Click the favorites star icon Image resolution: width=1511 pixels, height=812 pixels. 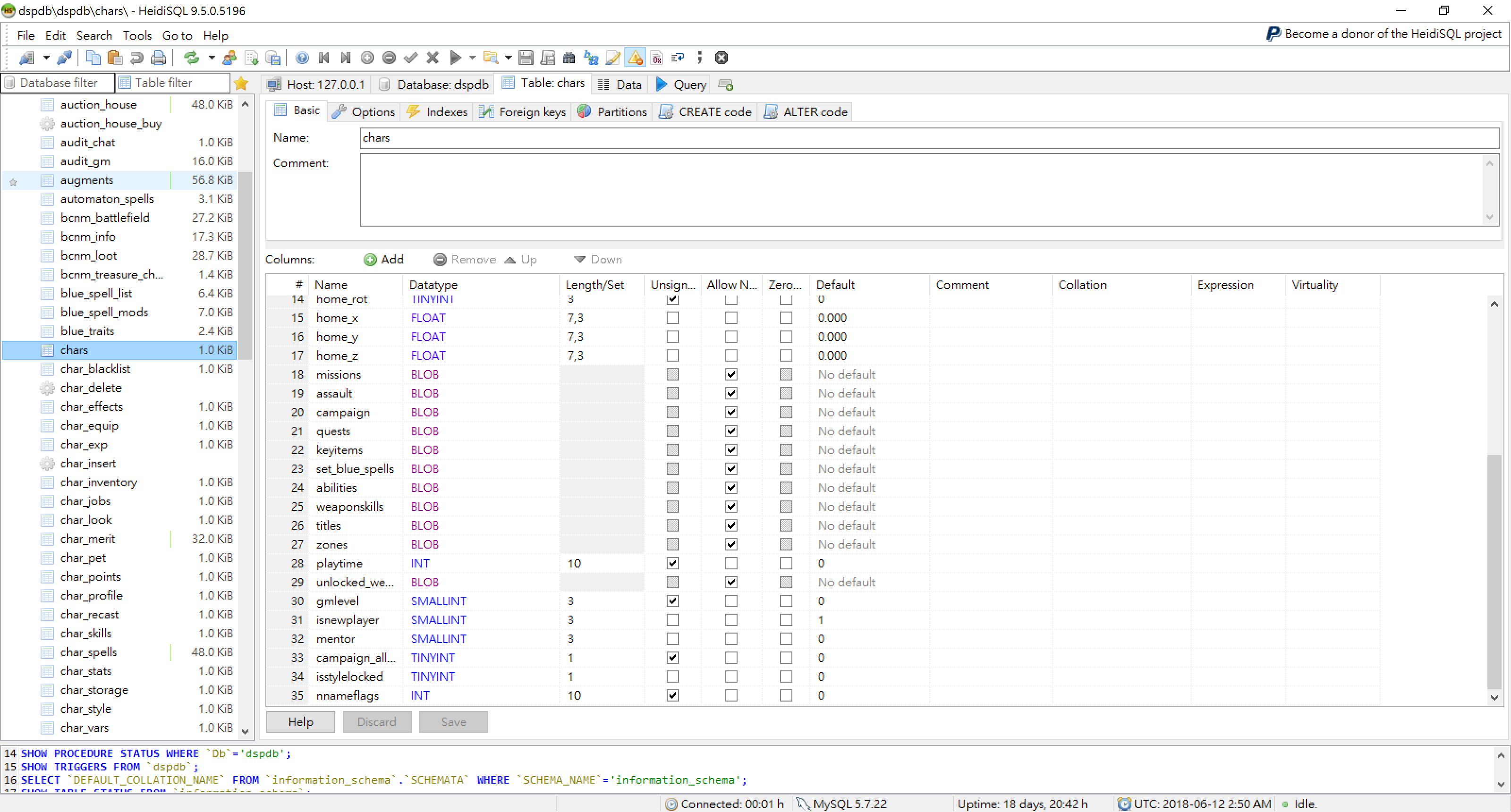pos(241,83)
